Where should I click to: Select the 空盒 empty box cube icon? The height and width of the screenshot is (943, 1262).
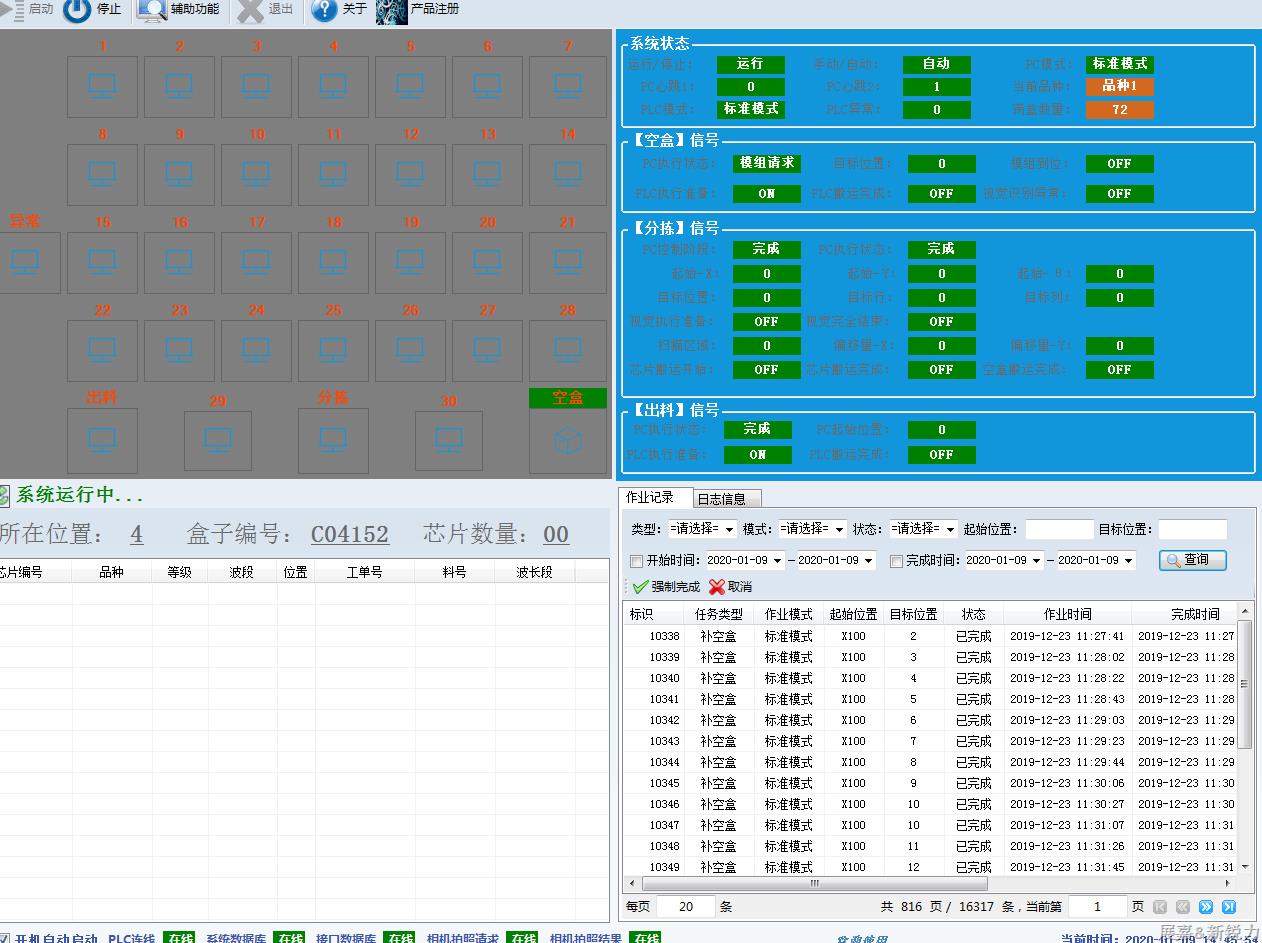(x=567, y=440)
